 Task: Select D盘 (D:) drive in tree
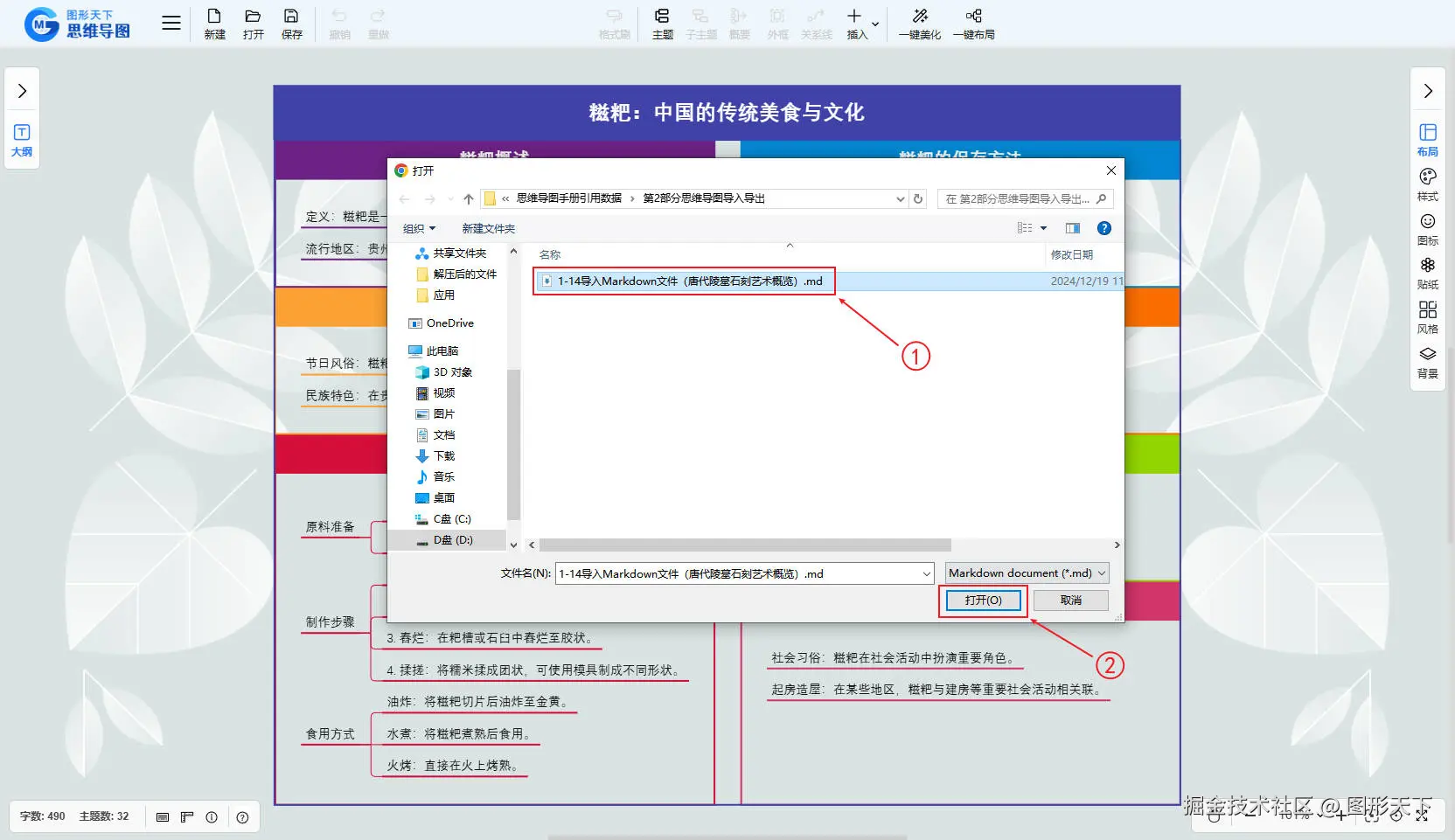[x=453, y=540]
